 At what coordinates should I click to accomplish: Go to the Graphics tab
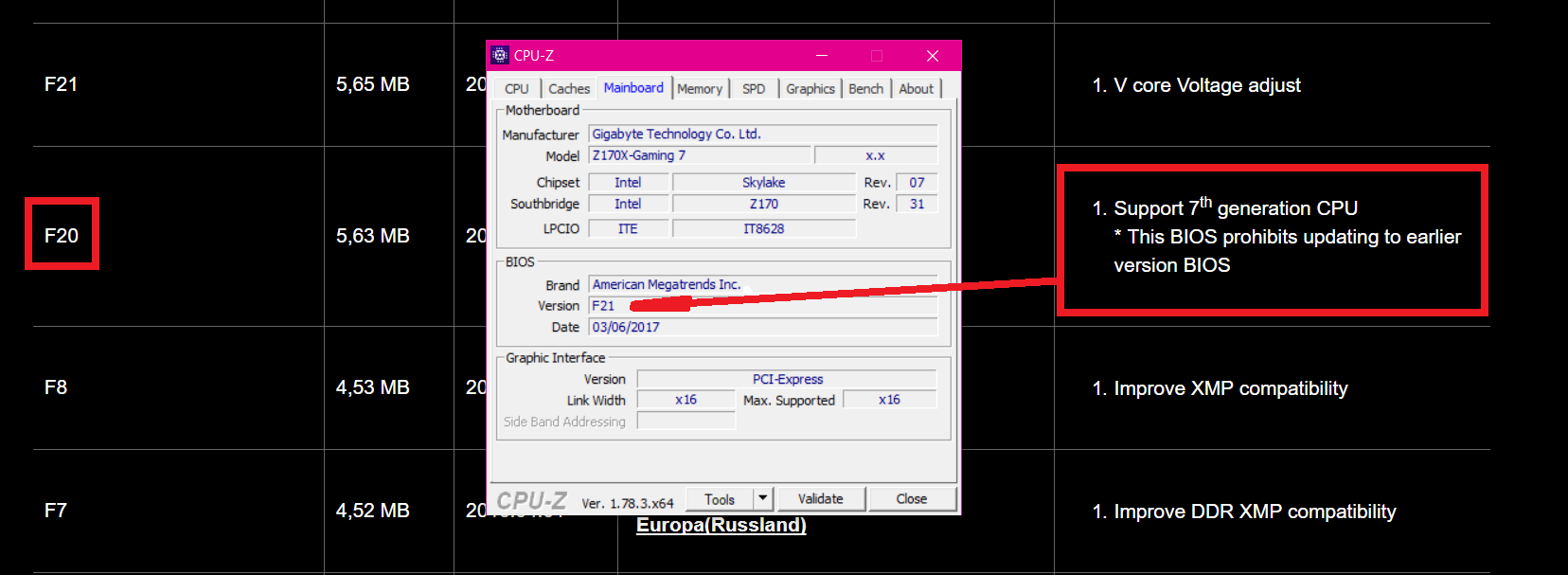[811, 88]
